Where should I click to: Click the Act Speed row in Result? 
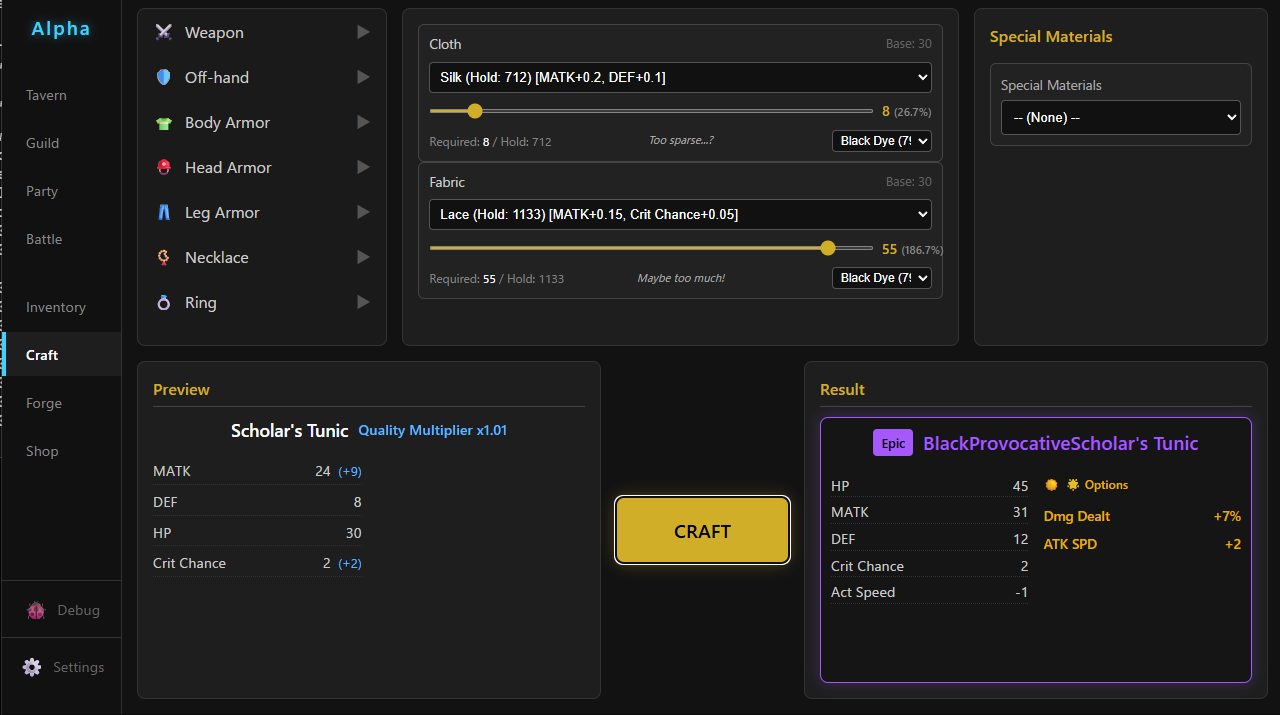929,592
